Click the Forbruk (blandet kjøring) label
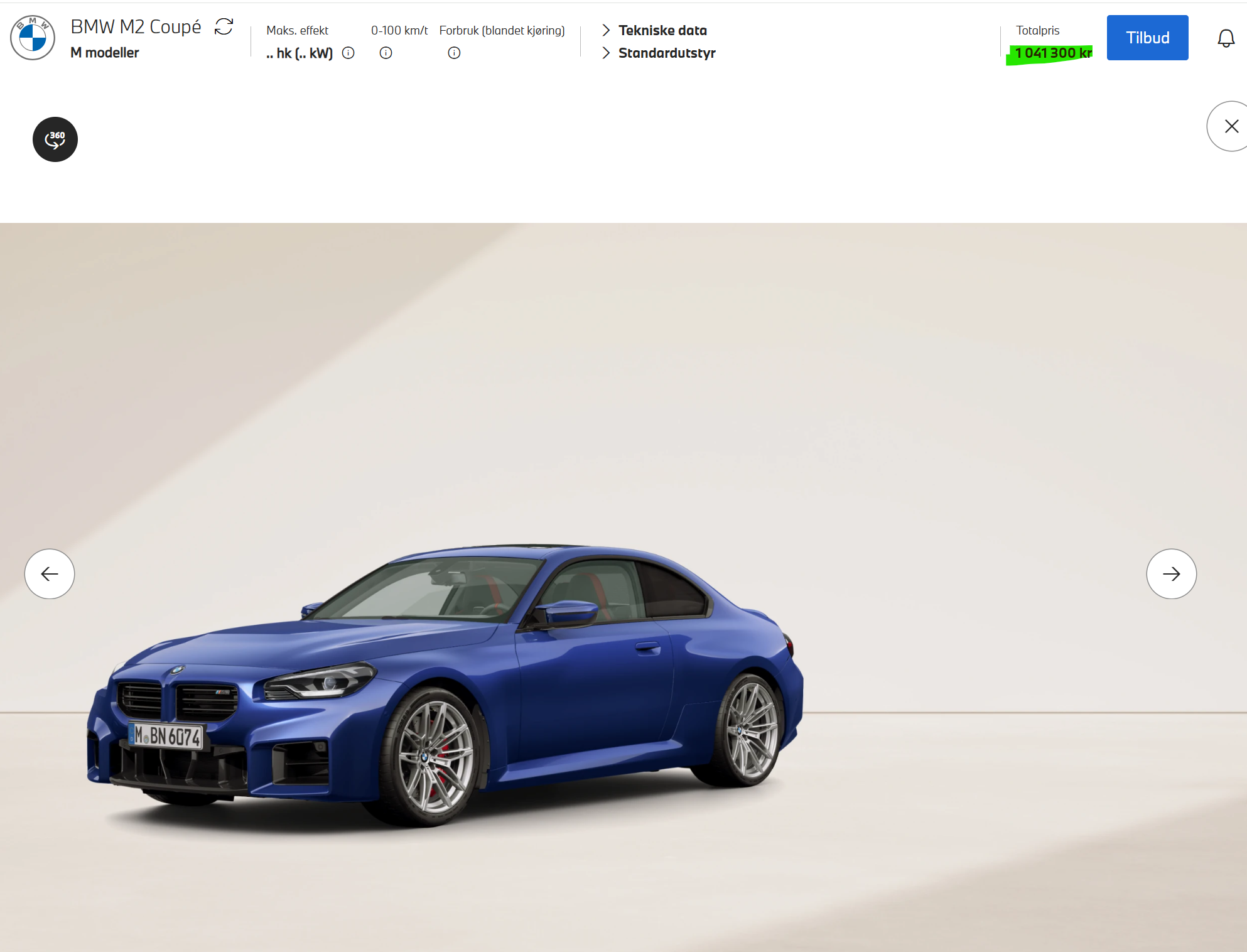The image size is (1247, 952). [x=502, y=30]
